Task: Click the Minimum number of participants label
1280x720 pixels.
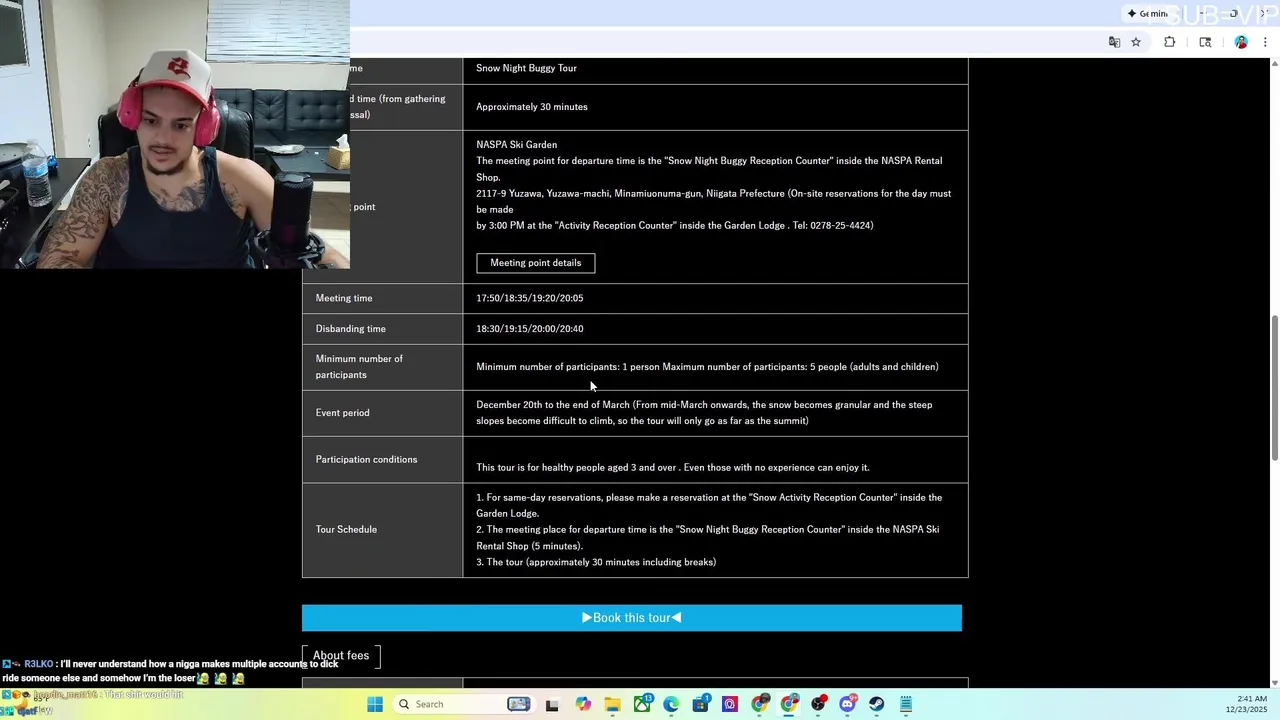Action: point(359,367)
